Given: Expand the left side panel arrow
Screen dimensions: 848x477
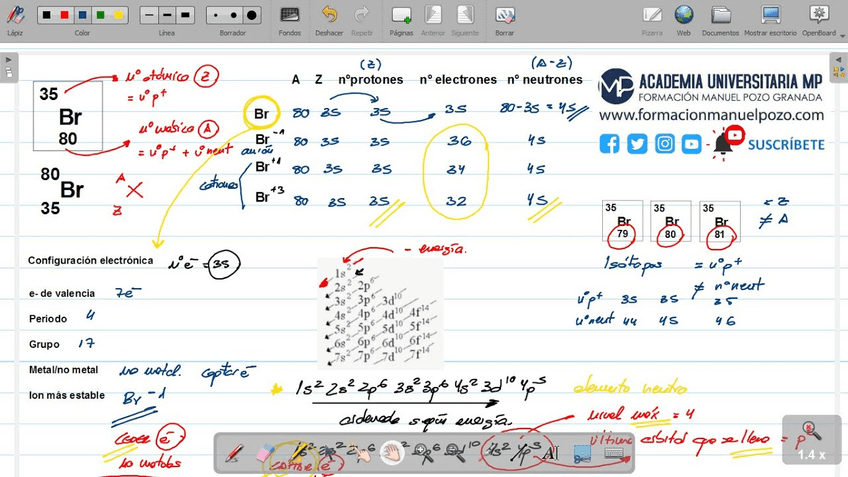Looking at the screenshot, I should coord(8,67).
